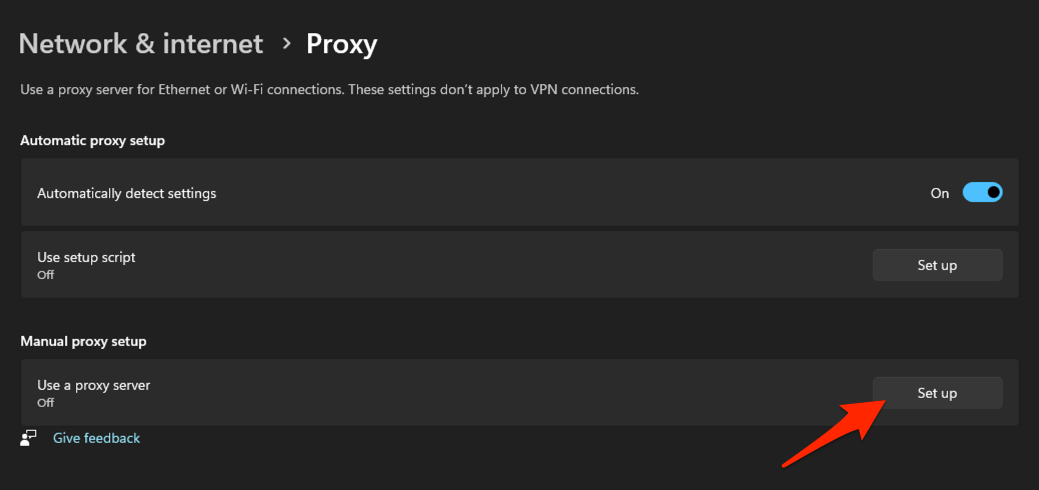Click the breadcrumb chevron before Proxy

[286, 44]
